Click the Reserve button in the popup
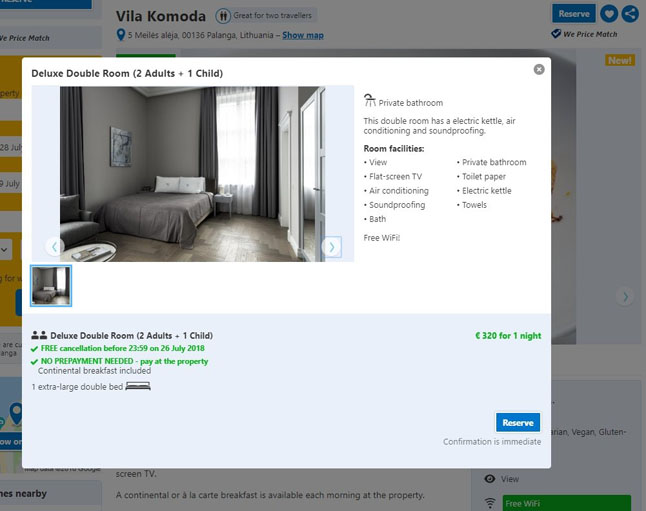 click(x=518, y=422)
